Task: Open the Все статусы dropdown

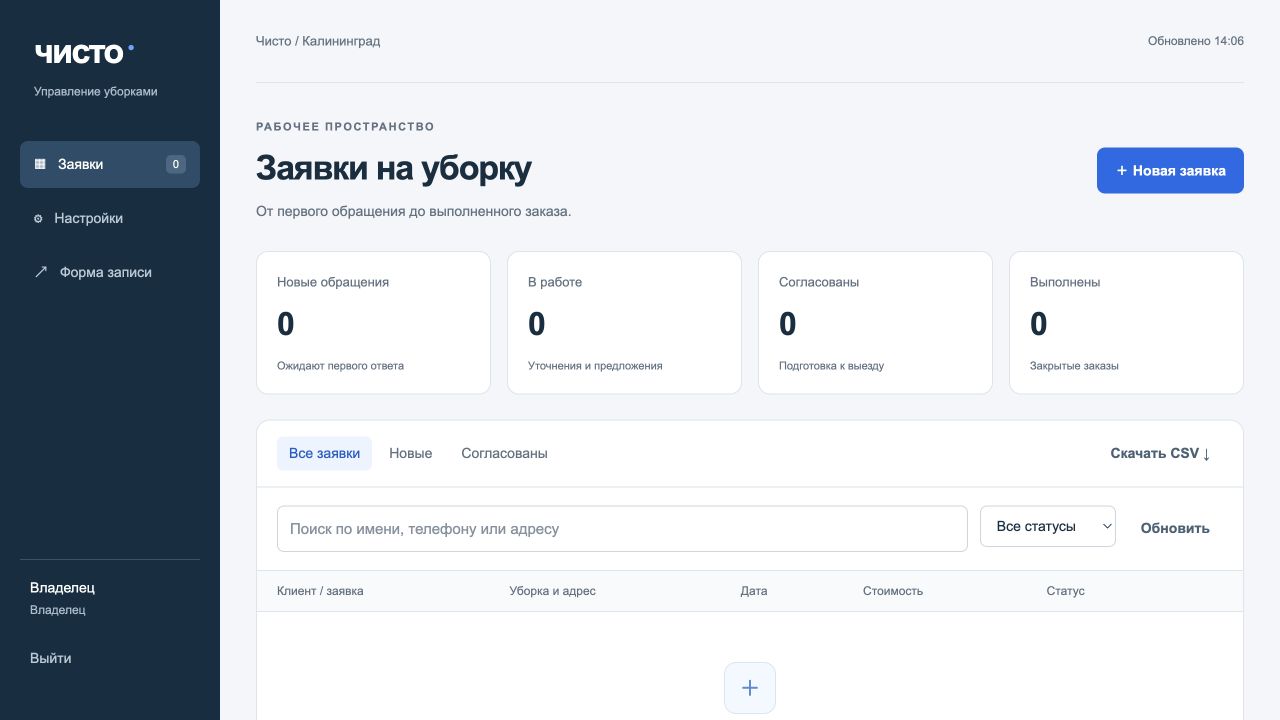Action: pos(1048,526)
